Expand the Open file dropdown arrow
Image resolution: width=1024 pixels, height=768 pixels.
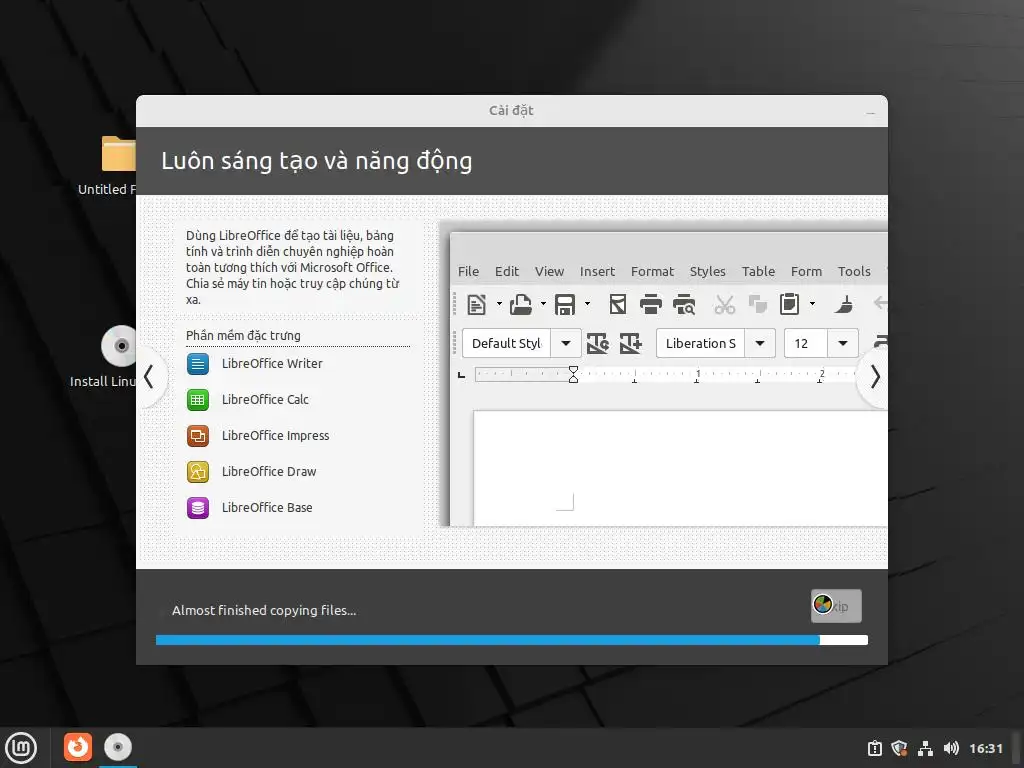pos(543,304)
